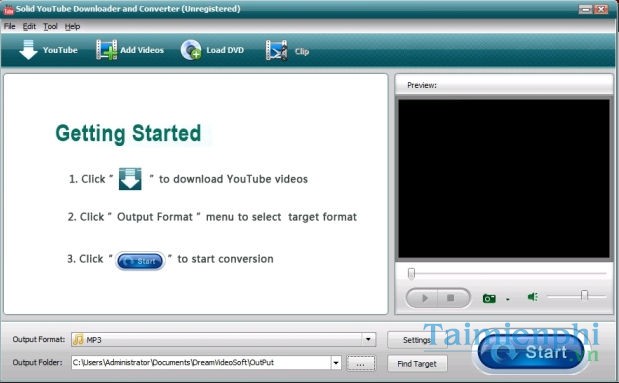Click the 'to download YouTube videos' text

coord(233,179)
